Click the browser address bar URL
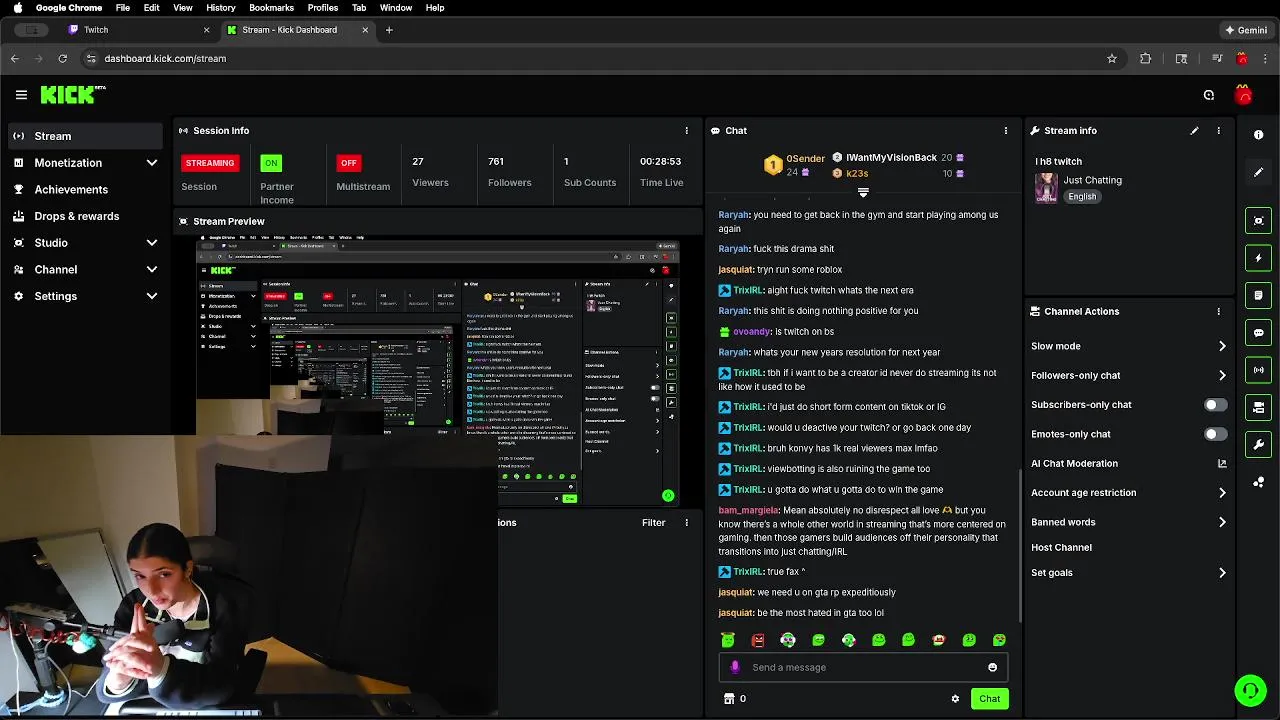Image resolution: width=1280 pixels, height=720 pixels. click(165, 59)
